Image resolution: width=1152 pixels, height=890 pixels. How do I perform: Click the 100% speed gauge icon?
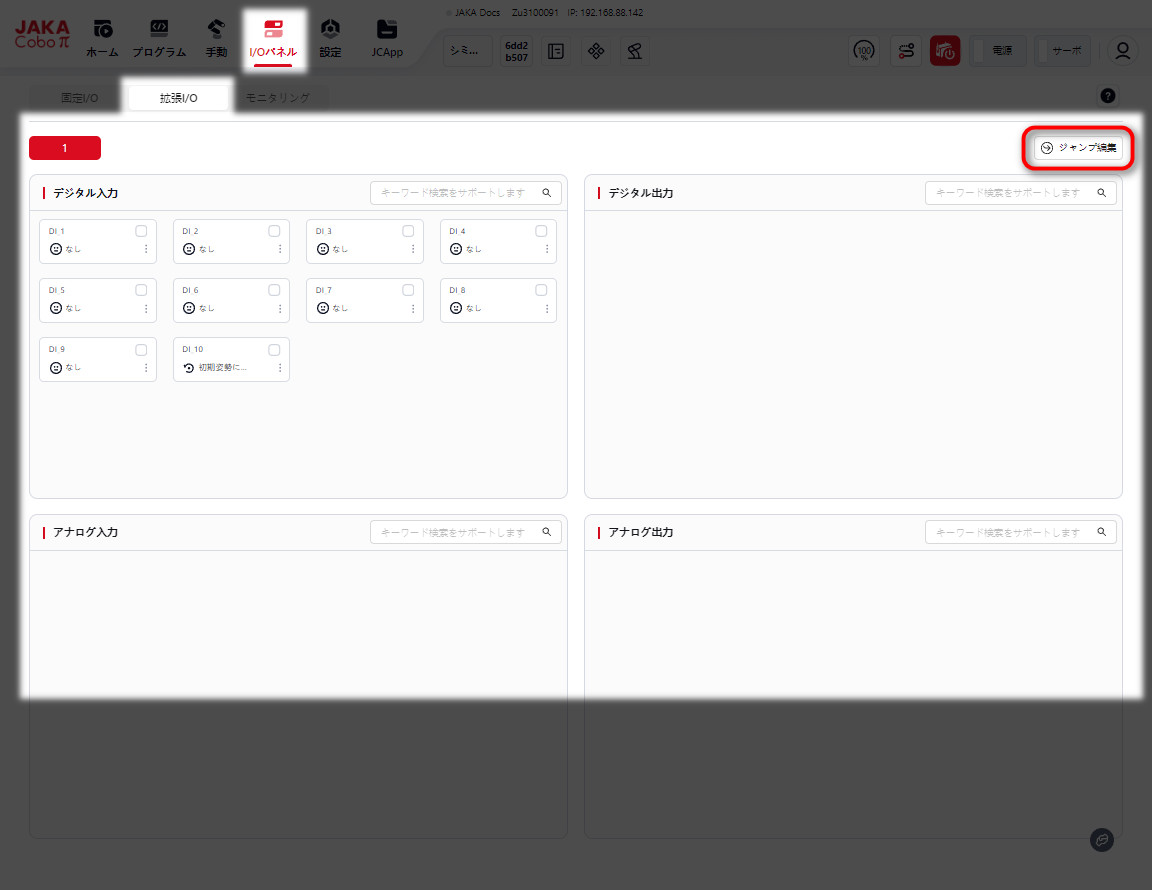pos(864,51)
